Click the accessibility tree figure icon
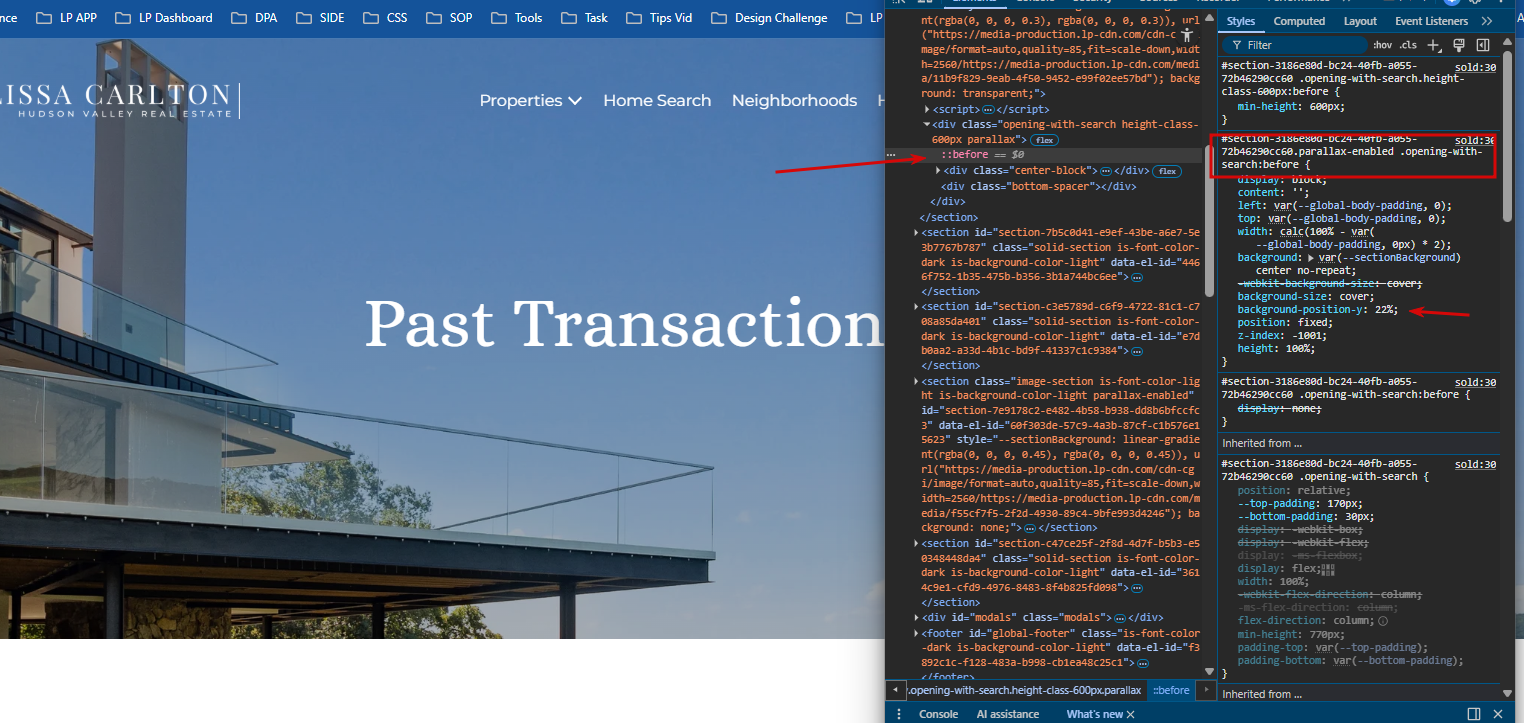This screenshot has width=1524, height=723. point(1187,35)
